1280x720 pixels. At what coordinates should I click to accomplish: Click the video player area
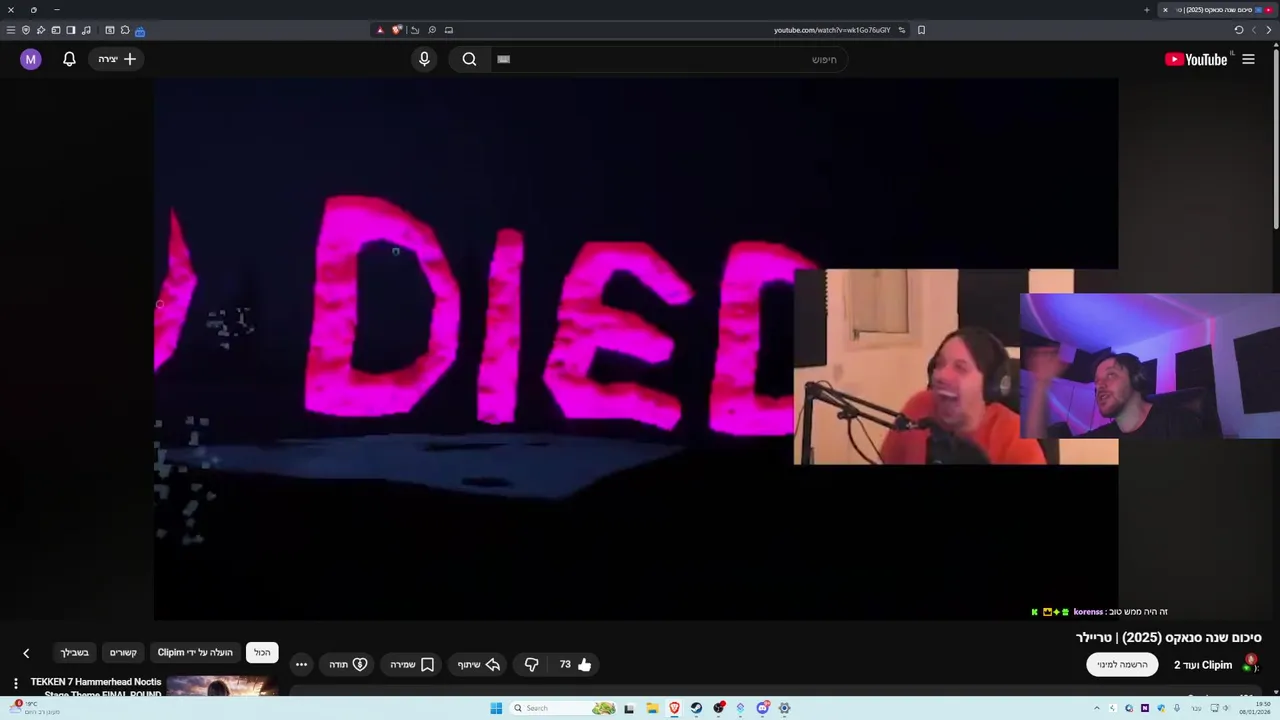click(636, 348)
